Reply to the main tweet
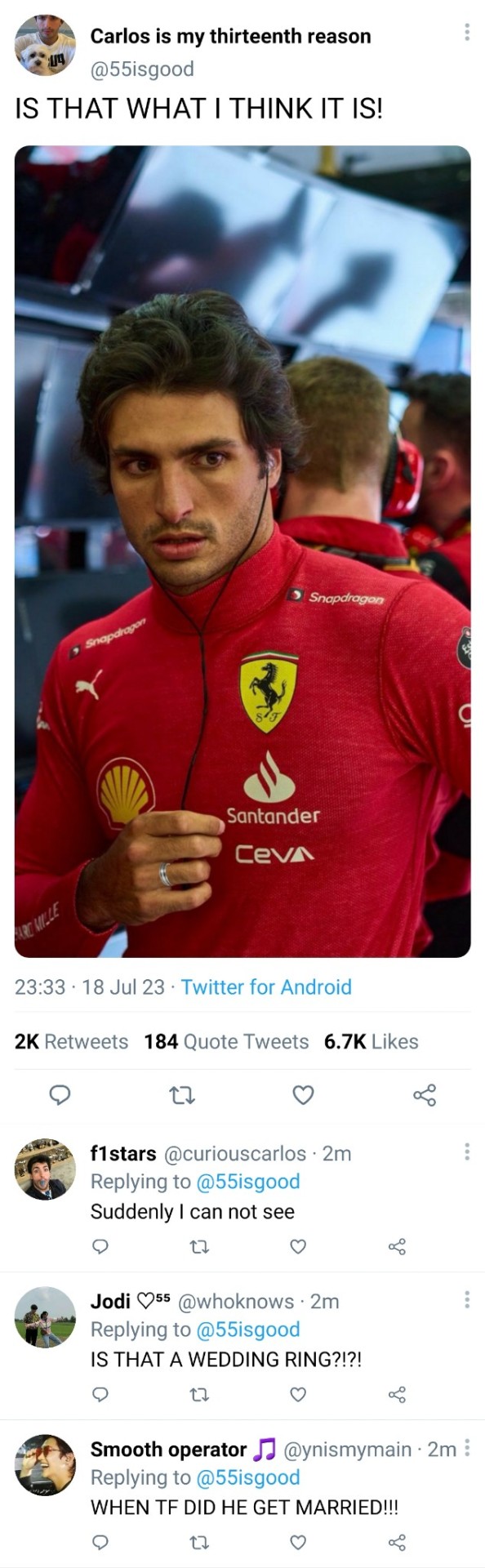The height and width of the screenshot is (1568, 485). coord(60,1095)
